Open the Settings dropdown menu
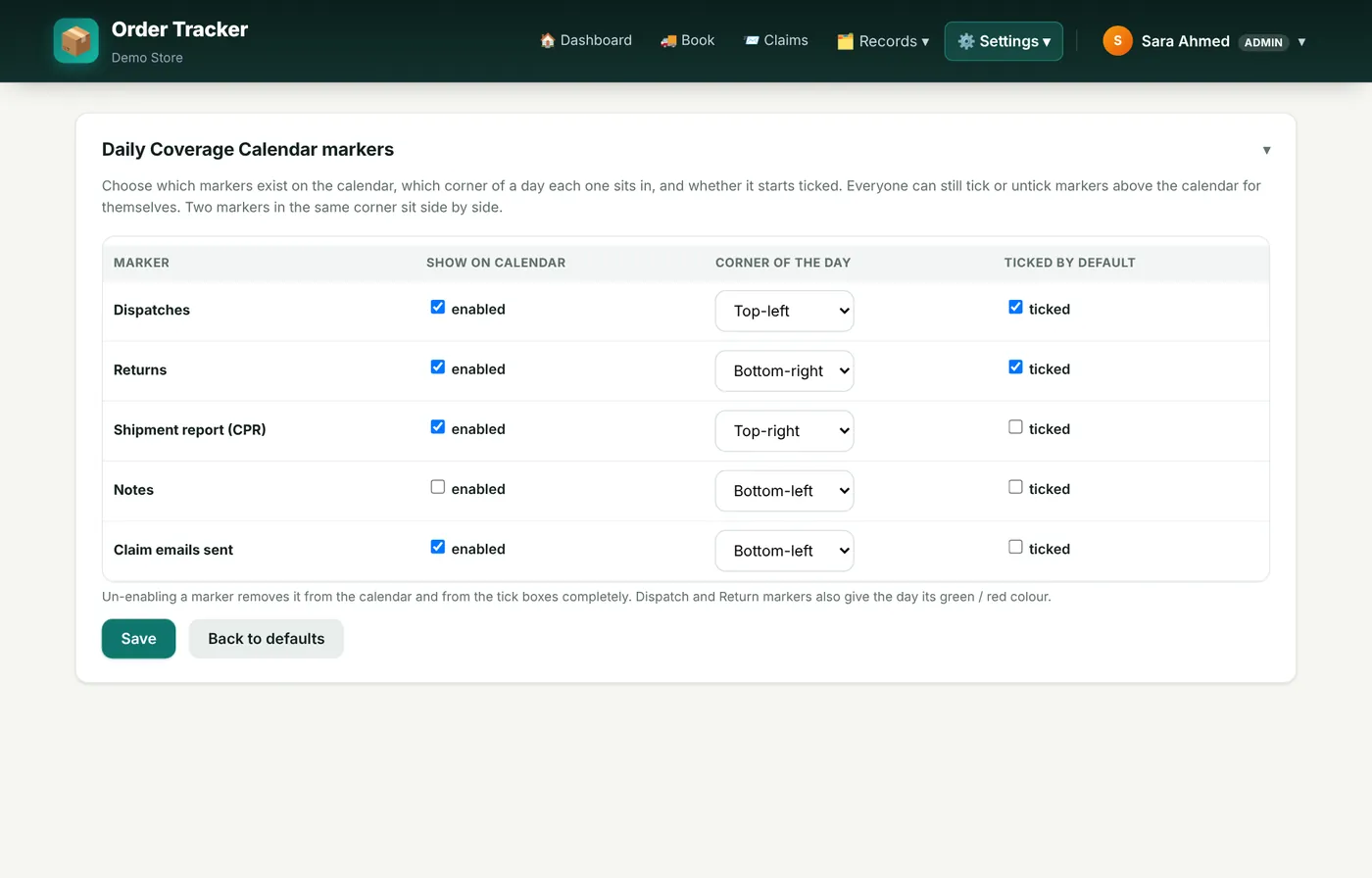The height and width of the screenshot is (878, 1372). tap(1004, 41)
